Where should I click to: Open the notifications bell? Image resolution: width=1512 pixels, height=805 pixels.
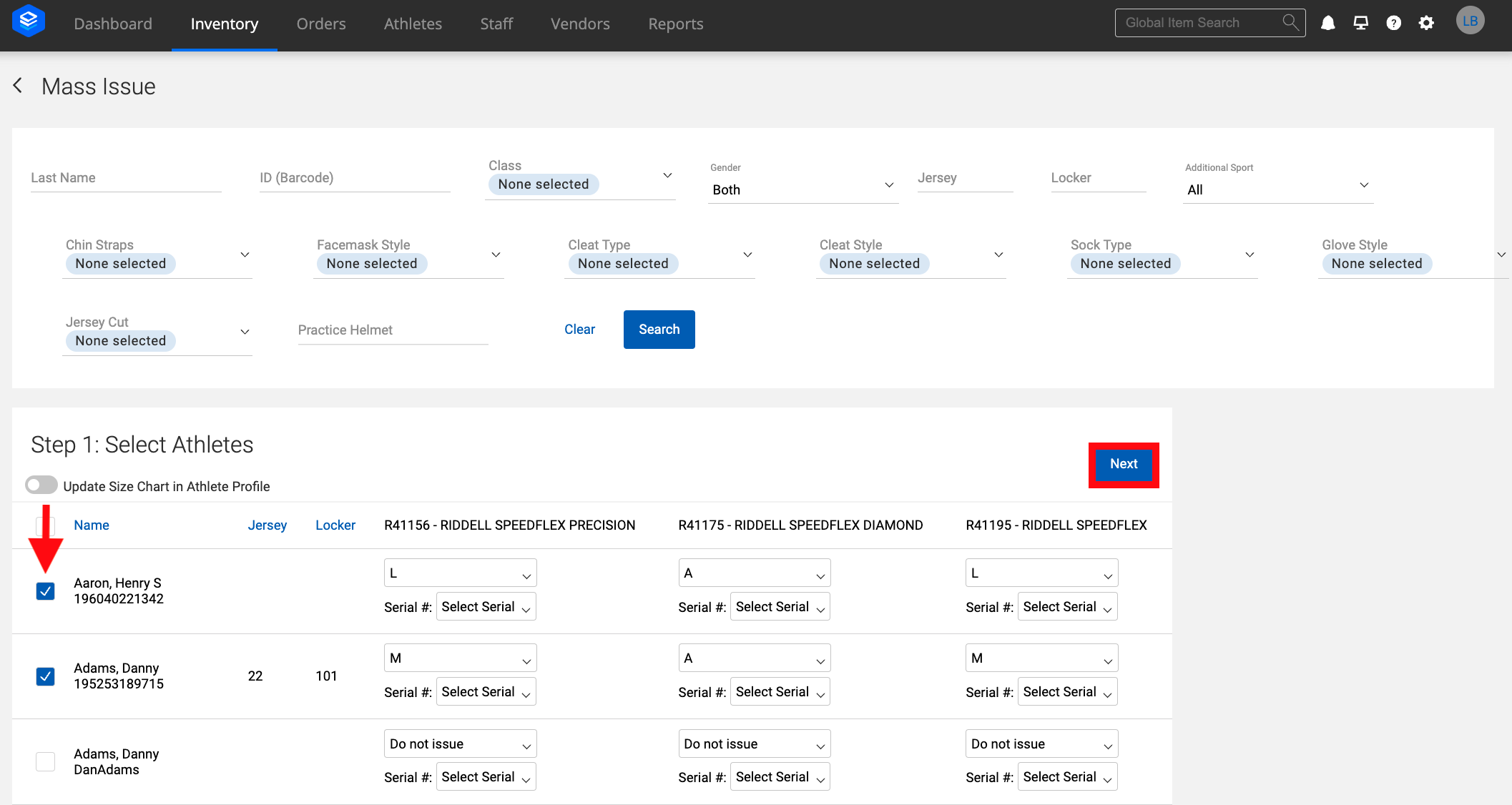tap(1328, 23)
